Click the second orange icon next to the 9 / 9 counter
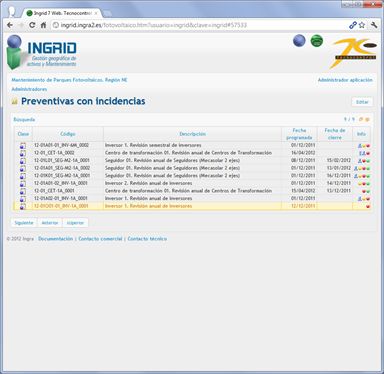 pos(367,120)
